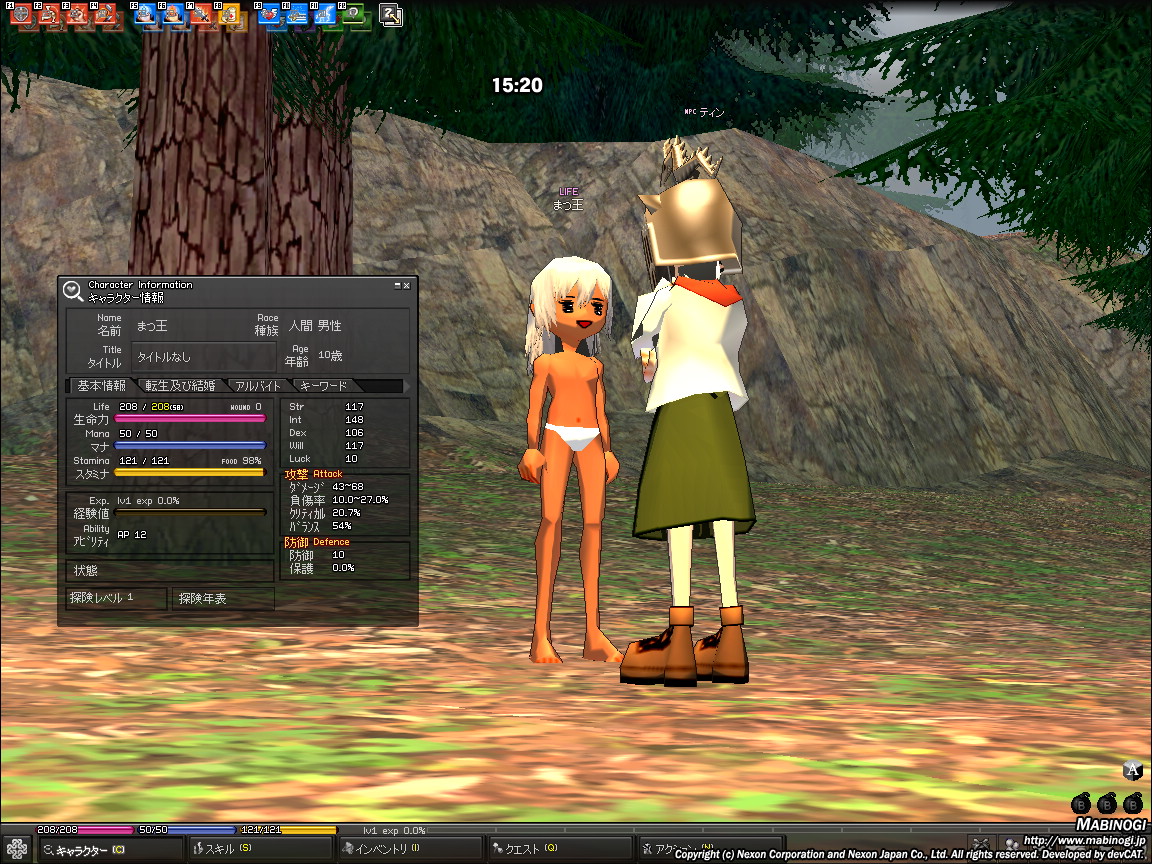The width and height of the screenshot is (1152, 864).
Task: Click the 探険レベル 1 button
Action: click(x=116, y=598)
